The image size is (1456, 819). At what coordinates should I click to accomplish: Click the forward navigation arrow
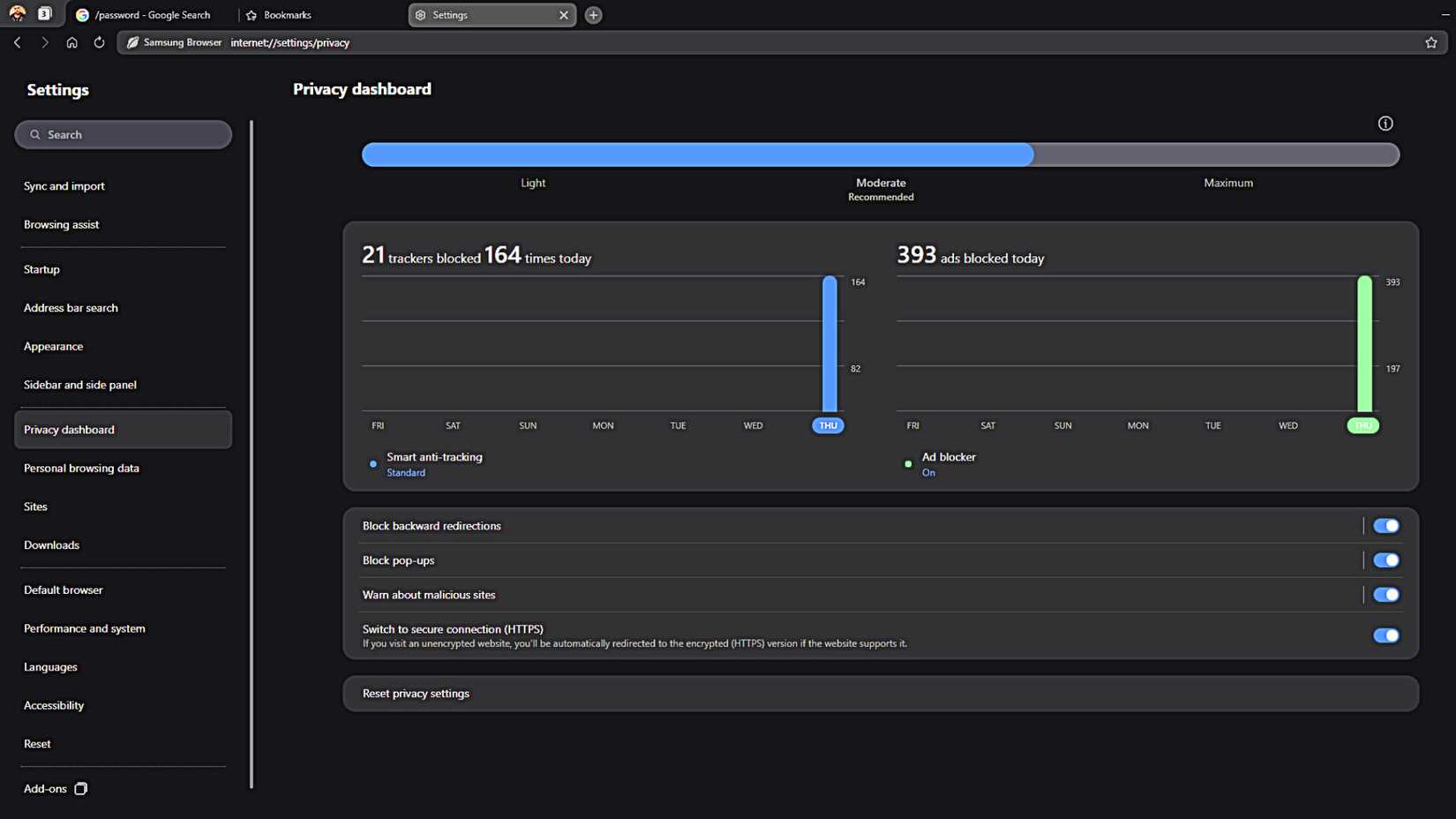coord(44,42)
